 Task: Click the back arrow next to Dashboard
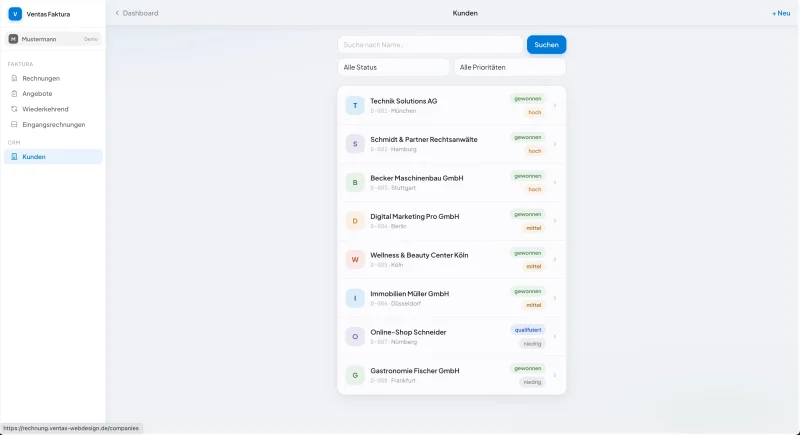pyautogui.click(x=117, y=13)
